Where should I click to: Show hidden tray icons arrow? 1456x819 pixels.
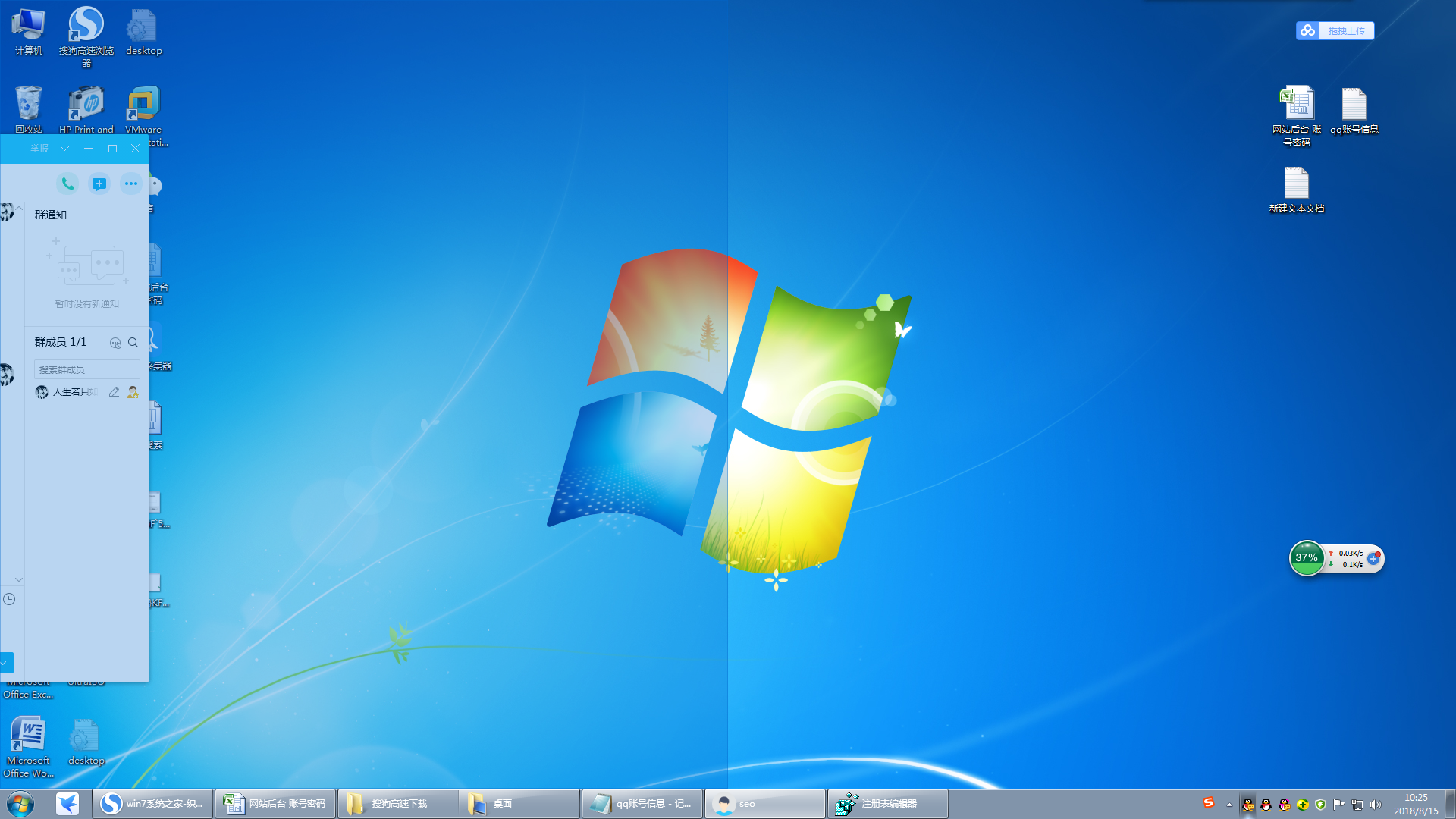[x=1229, y=805]
